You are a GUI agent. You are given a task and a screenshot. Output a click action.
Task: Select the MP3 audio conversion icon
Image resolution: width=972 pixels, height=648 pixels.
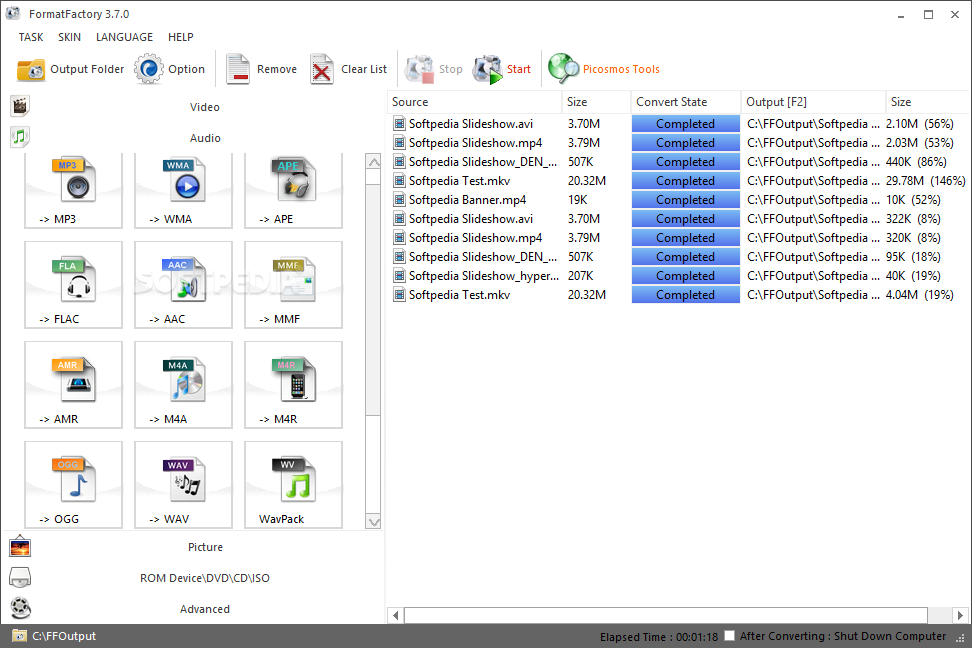(x=73, y=190)
